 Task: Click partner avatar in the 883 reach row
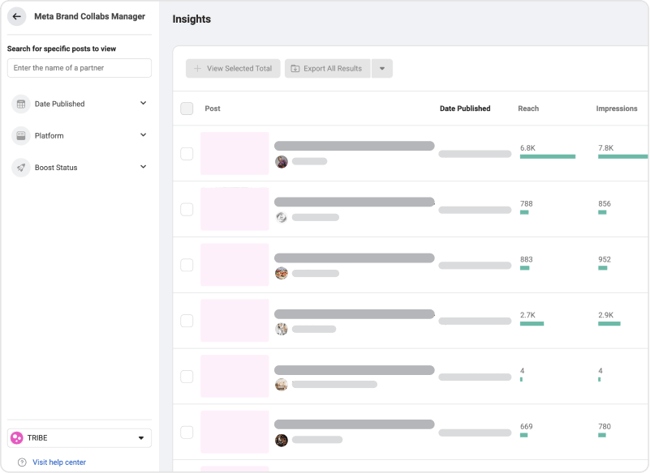click(x=281, y=273)
